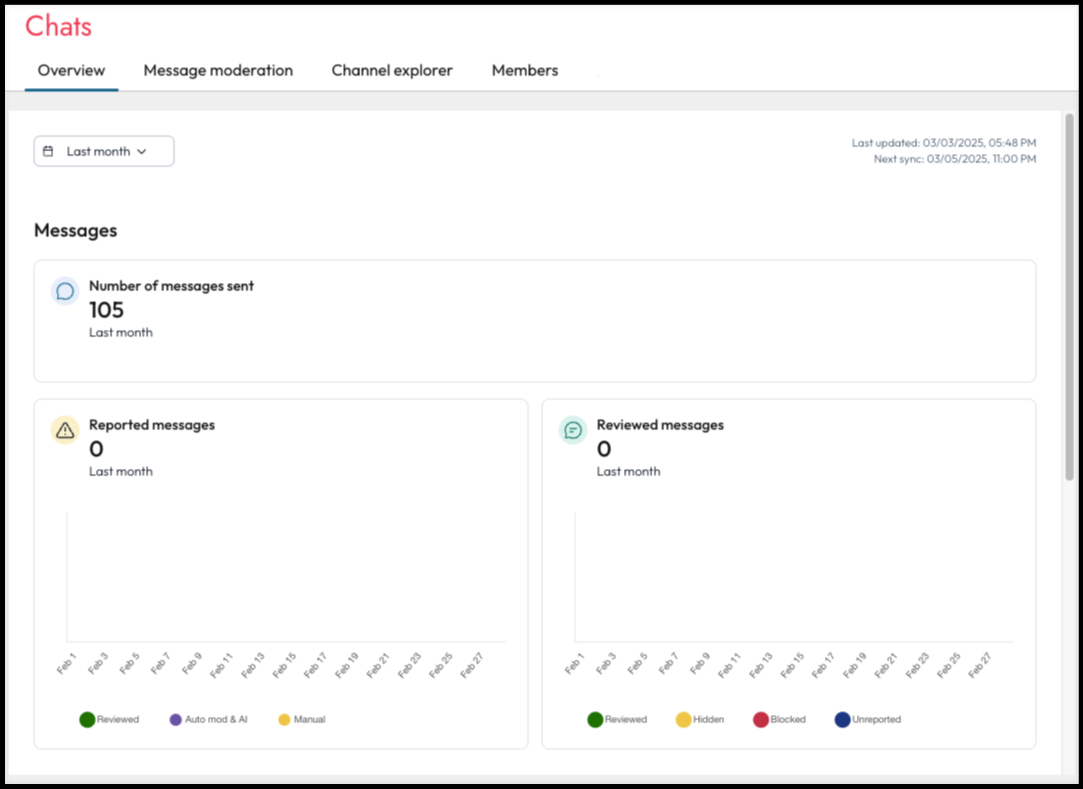Go to the Channel explorer tab

click(392, 70)
